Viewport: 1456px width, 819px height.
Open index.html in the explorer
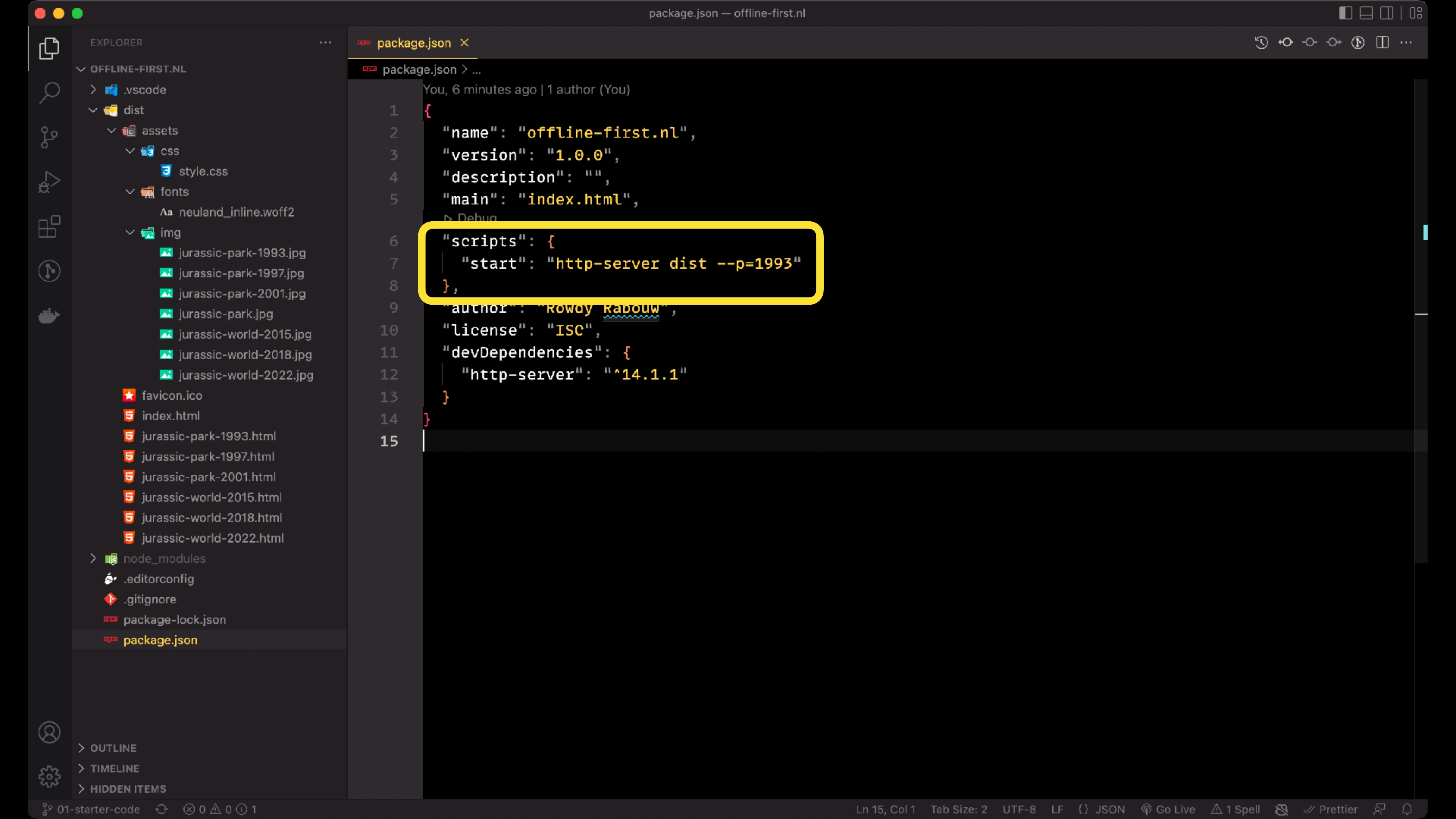click(x=171, y=415)
